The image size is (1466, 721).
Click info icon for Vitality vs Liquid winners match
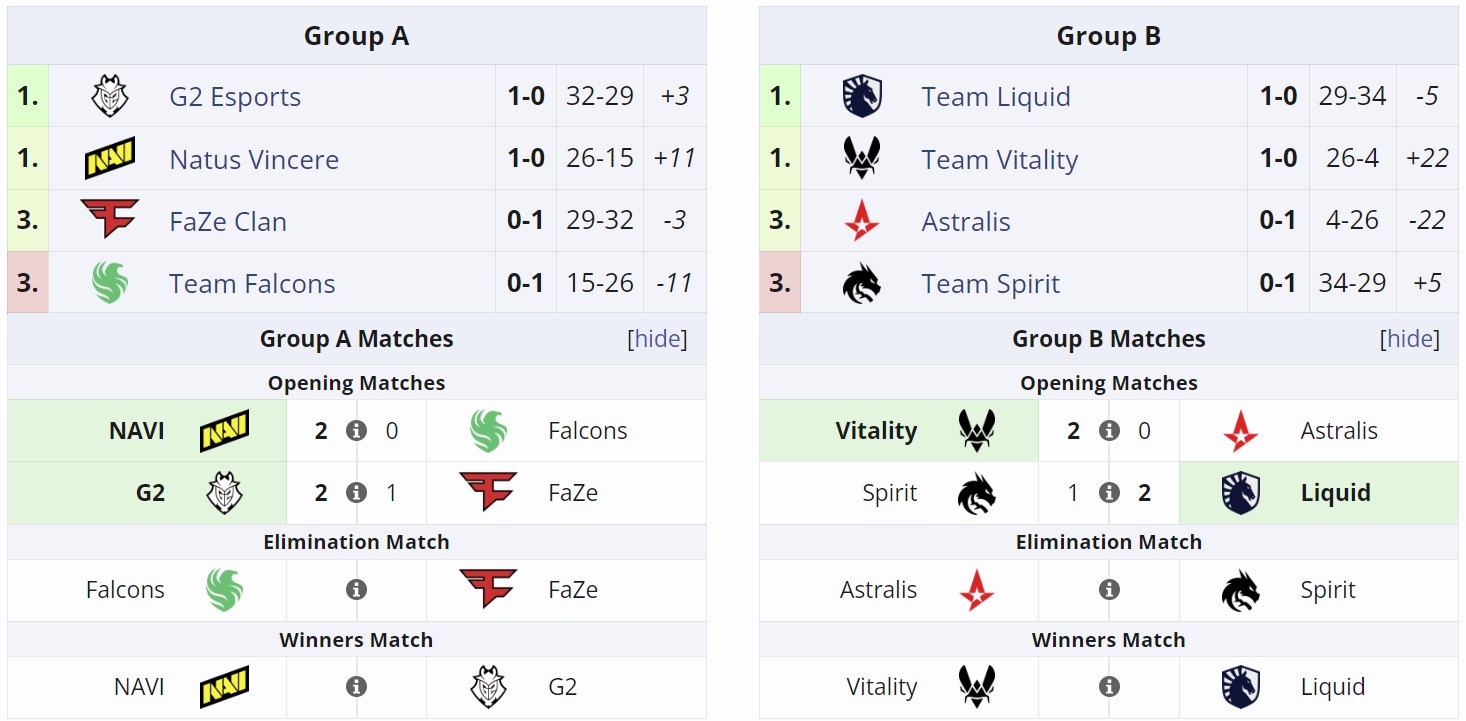tap(1109, 687)
